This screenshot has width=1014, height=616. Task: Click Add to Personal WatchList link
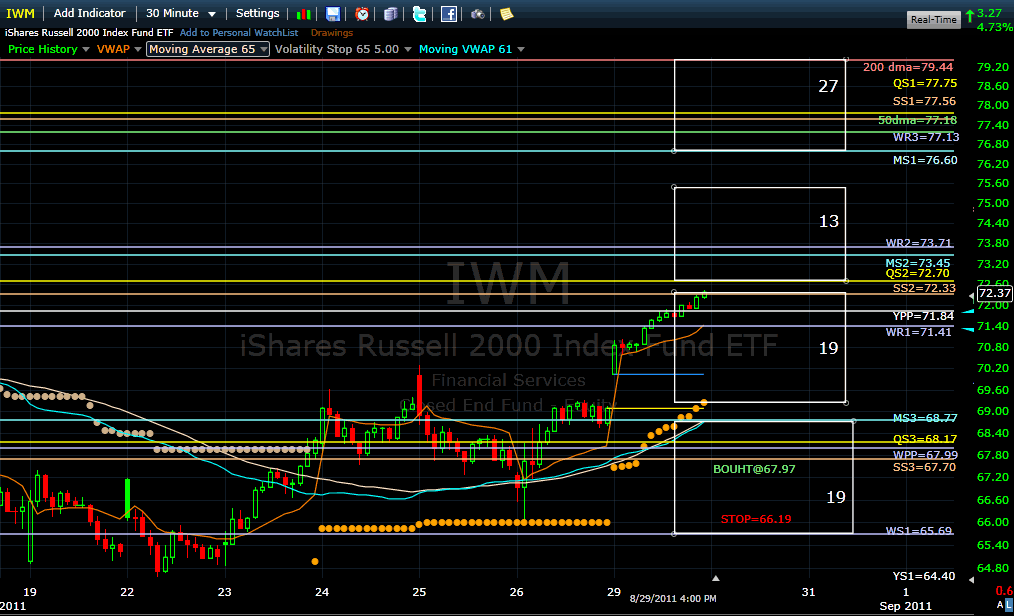pyautogui.click(x=239, y=33)
